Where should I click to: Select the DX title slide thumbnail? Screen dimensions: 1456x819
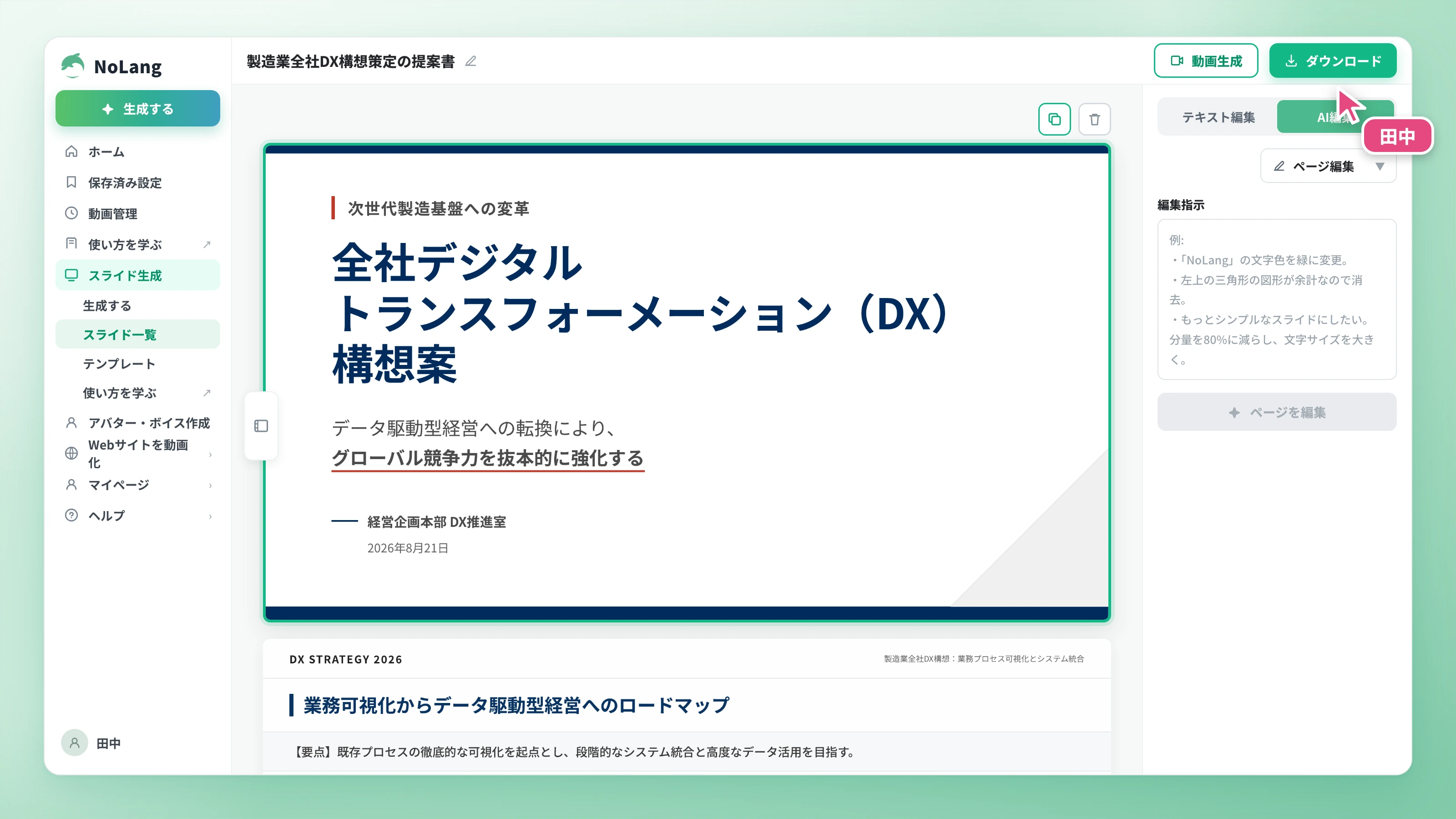[x=687, y=383]
